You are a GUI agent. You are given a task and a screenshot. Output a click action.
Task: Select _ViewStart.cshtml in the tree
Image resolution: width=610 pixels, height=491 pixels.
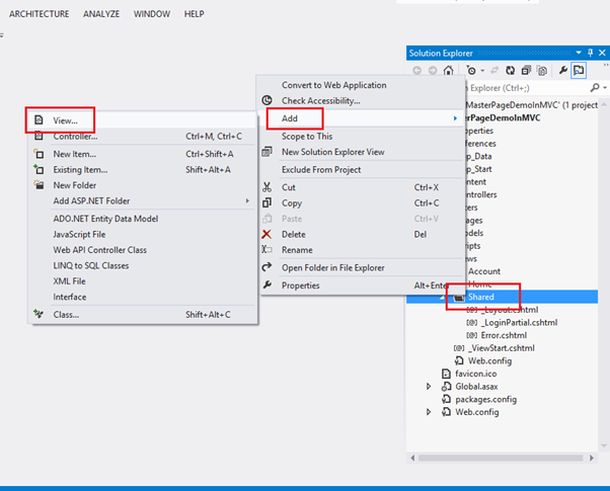point(501,348)
